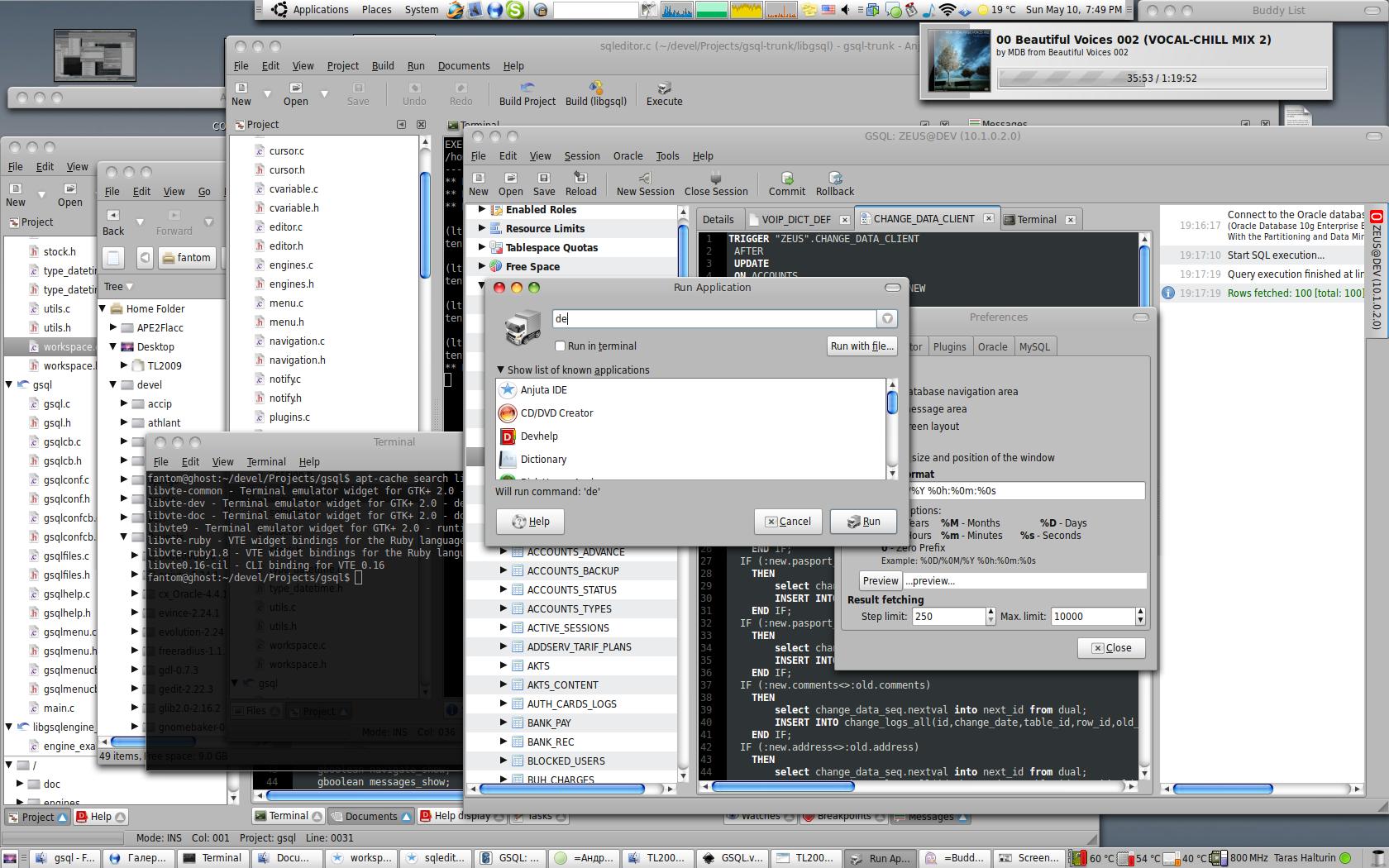Screen dimensions: 1389x868
Task: Expand ACCOUNTS_BACKUP table node
Action: click(504, 571)
